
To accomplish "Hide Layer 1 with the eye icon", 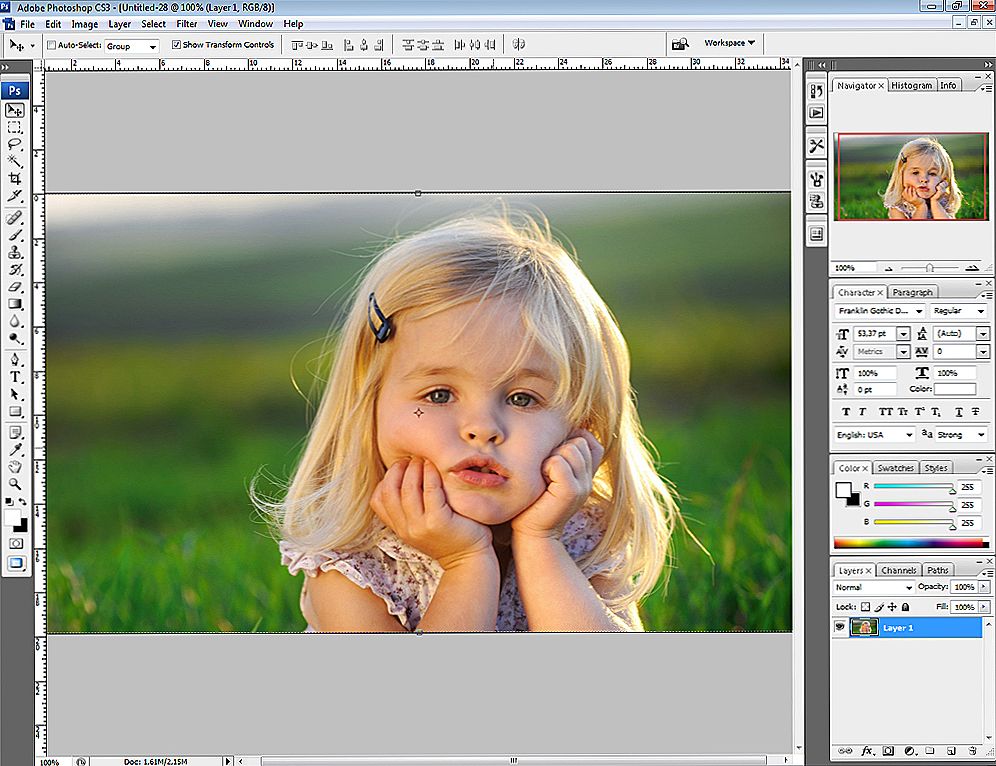I will pos(841,628).
